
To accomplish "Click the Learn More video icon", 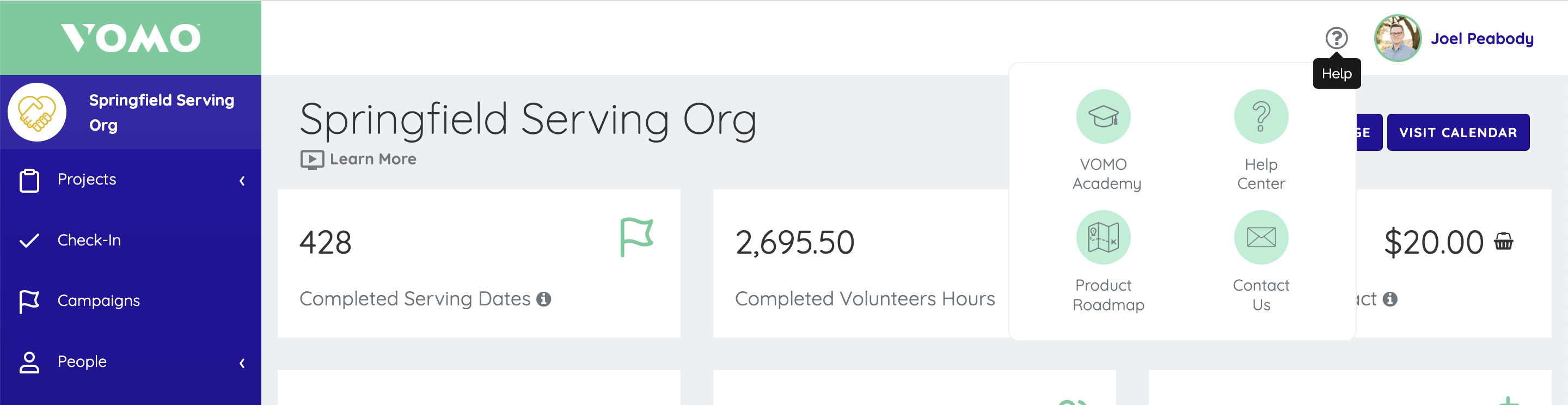I will (x=311, y=159).
